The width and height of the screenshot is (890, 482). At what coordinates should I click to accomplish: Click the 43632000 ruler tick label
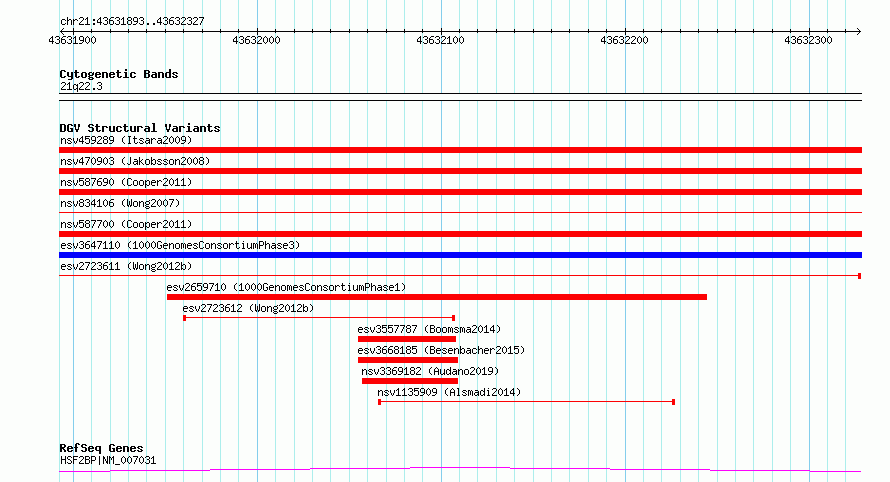pos(257,40)
